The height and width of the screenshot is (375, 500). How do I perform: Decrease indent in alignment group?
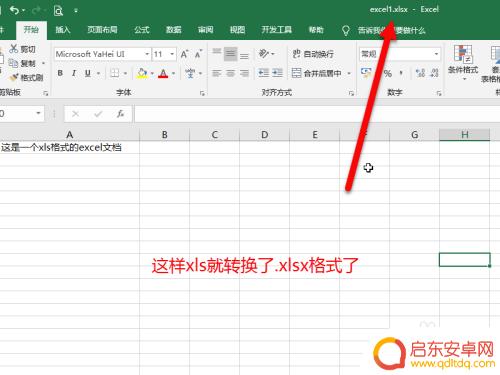click(x=264, y=73)
